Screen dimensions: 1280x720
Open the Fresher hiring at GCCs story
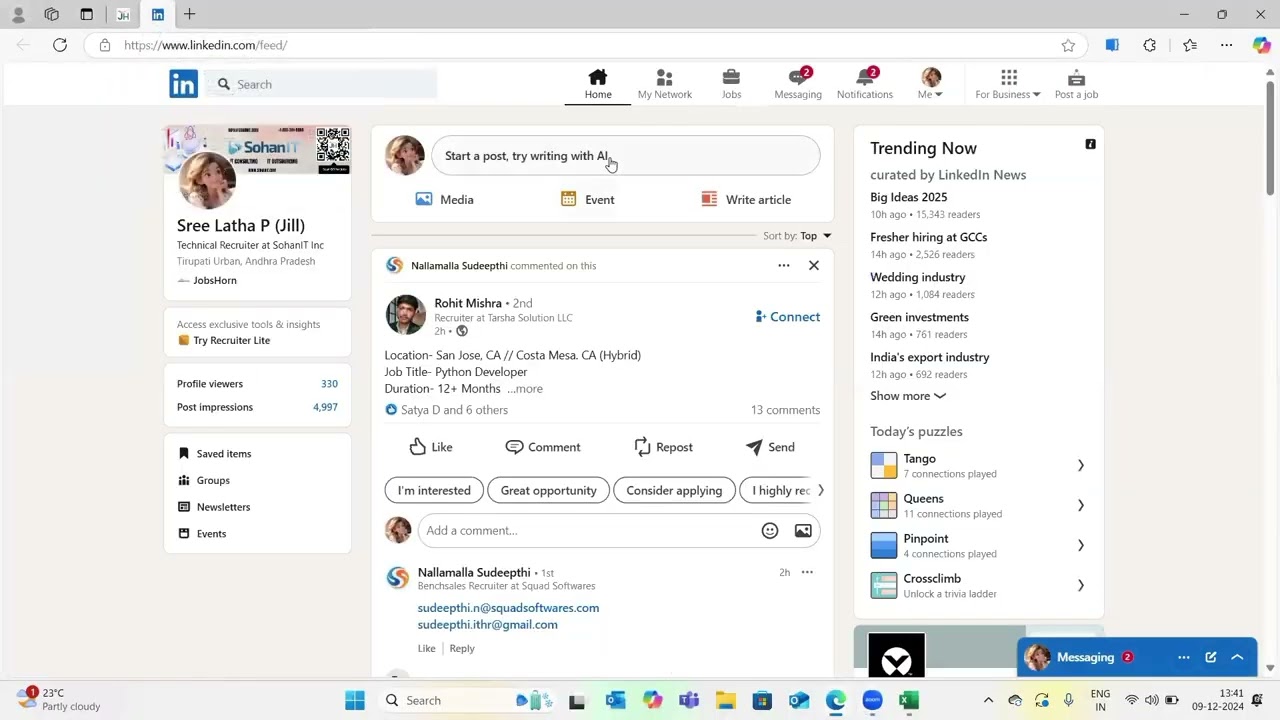point(928,237)
